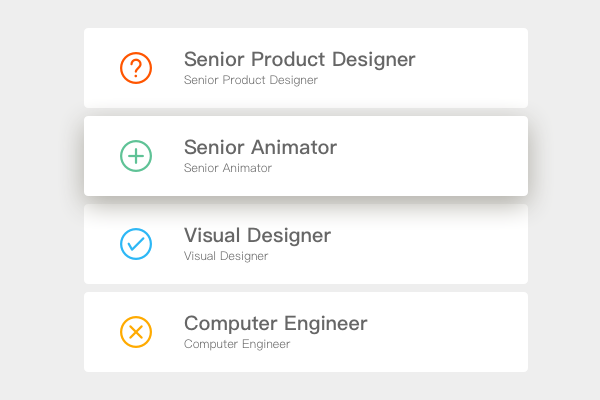Select the Senior Product Designer heading

click(x=299, y=59)
